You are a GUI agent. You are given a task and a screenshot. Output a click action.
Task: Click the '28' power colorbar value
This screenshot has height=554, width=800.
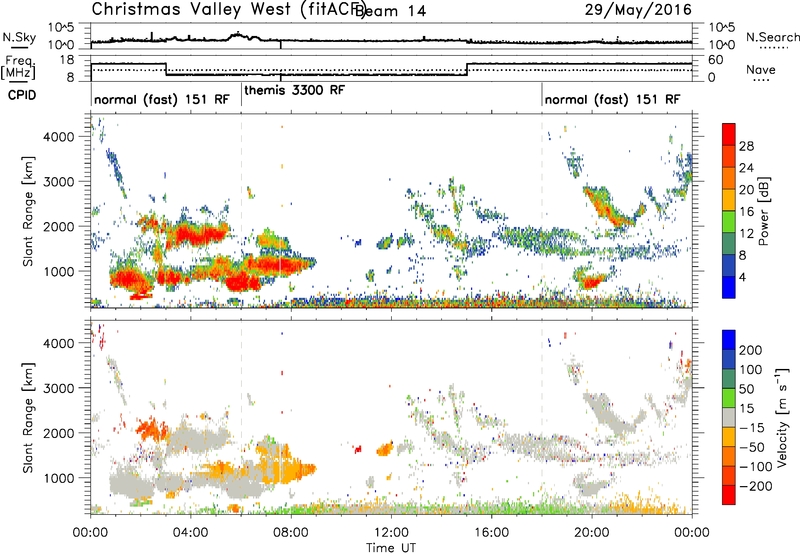(x=746, y=146)
